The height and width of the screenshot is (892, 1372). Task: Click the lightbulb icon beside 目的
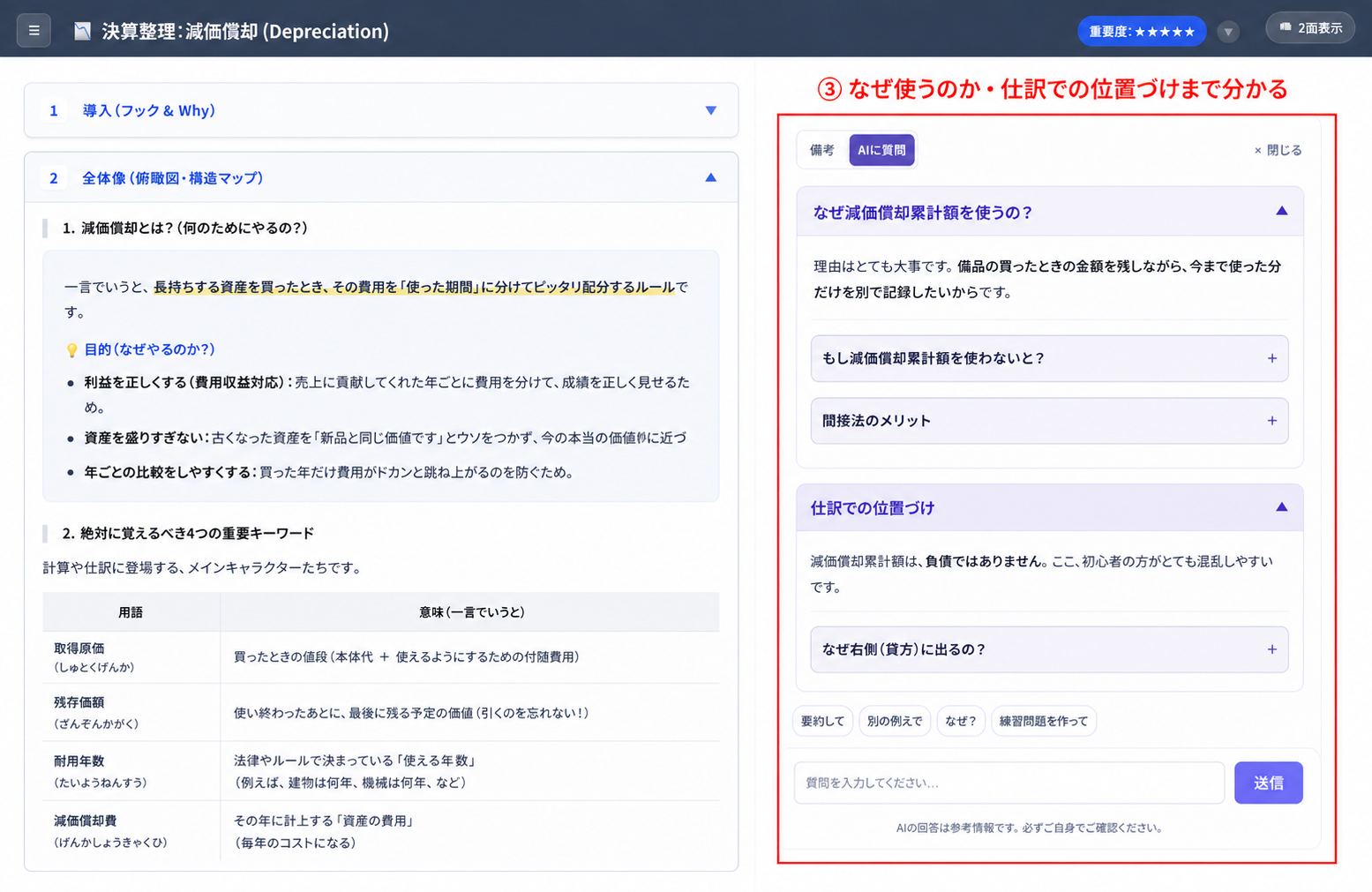72,350
